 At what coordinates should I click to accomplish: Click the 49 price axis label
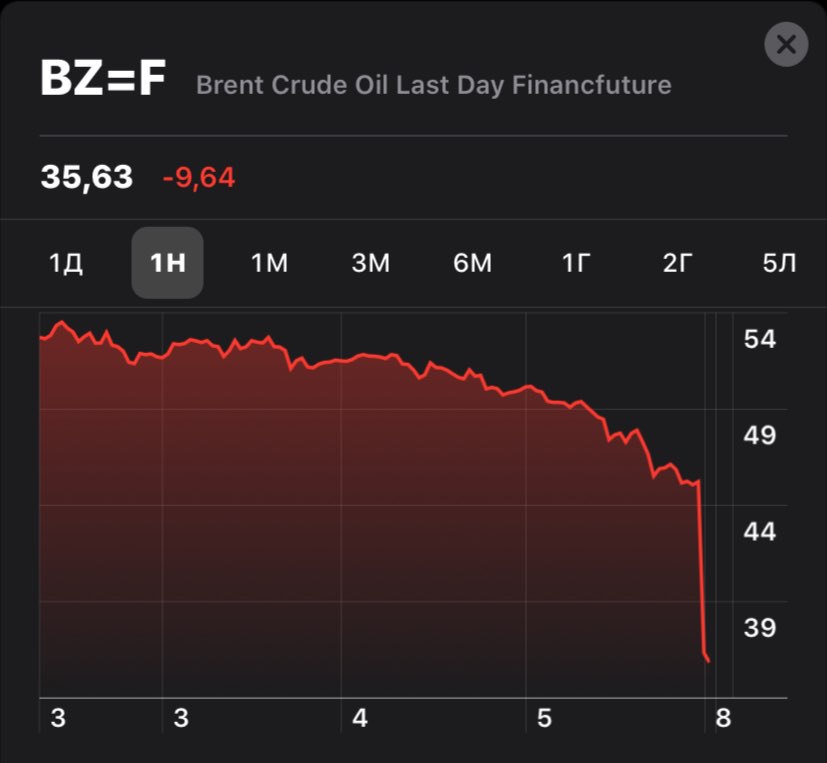pyautogui.click(x=760, y=436)
